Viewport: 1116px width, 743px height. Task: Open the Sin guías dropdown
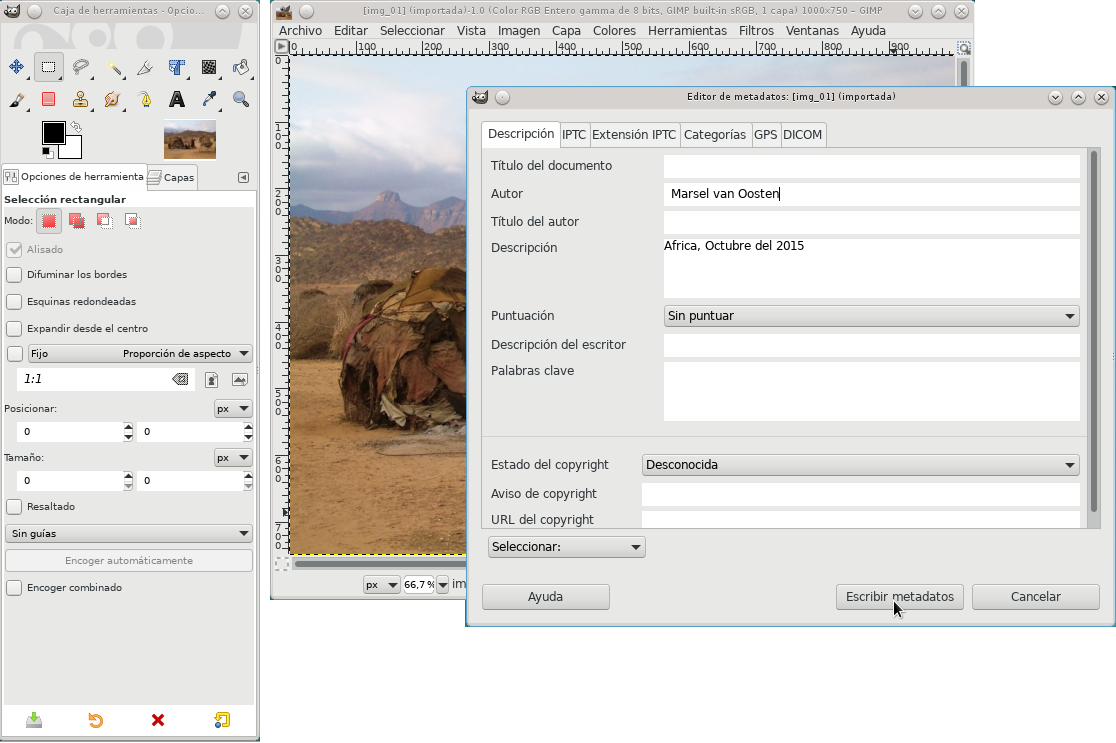coord(129,533)
